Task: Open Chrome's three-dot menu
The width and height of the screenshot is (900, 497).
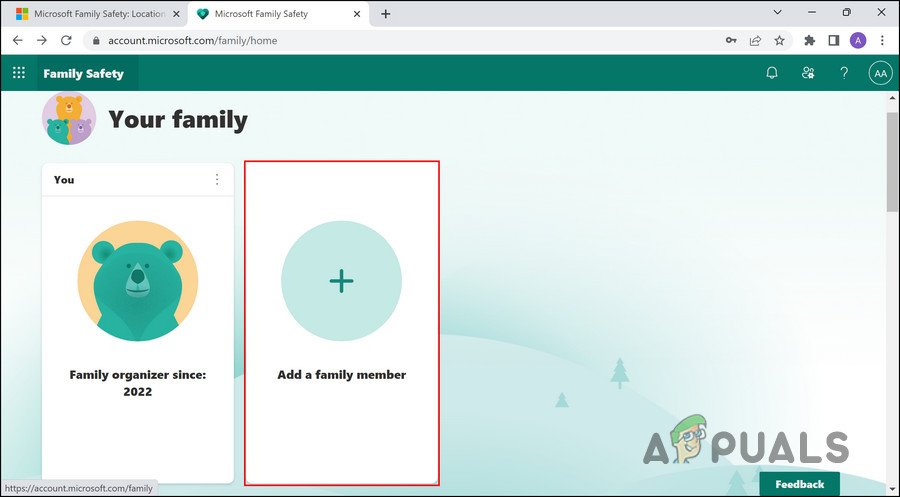Action: pyautogui.click(x=882, y=40)
